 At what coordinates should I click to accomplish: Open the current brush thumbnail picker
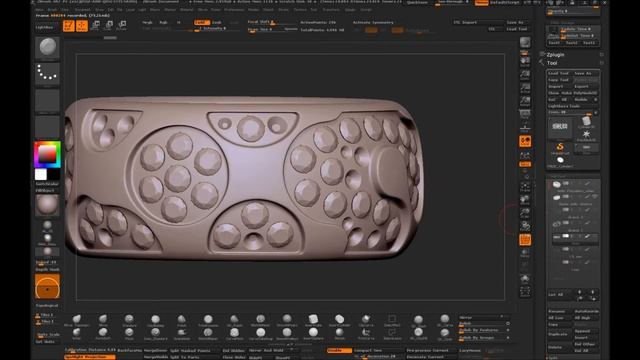tap(47, 49)
